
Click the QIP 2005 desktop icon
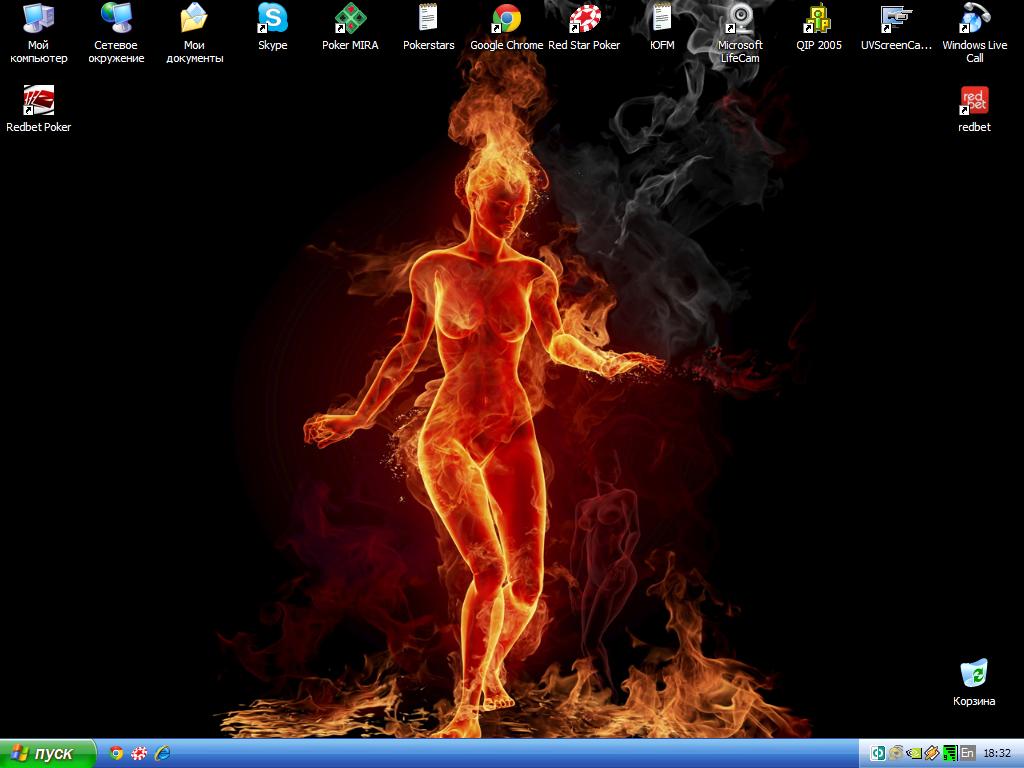(x=818, y=19)
